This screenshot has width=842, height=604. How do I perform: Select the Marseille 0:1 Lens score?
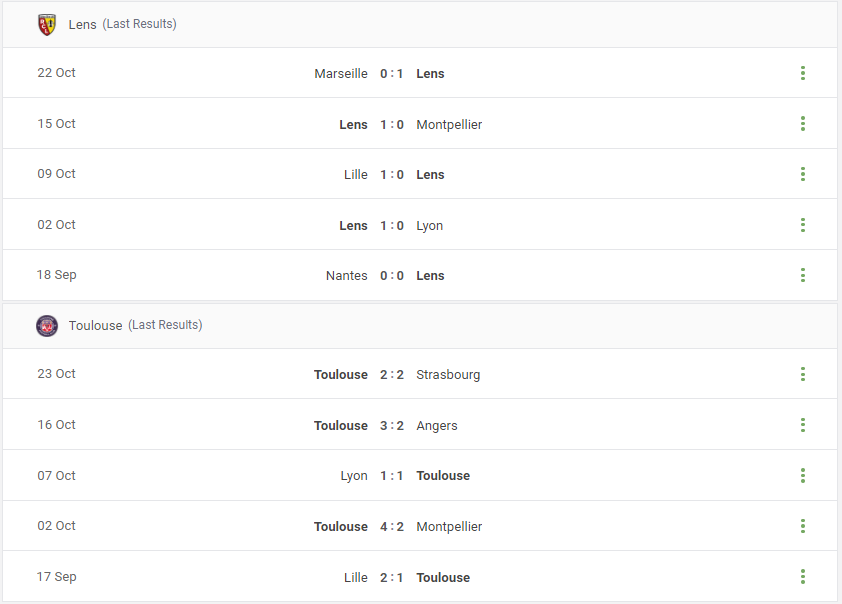tap(391, 74)
